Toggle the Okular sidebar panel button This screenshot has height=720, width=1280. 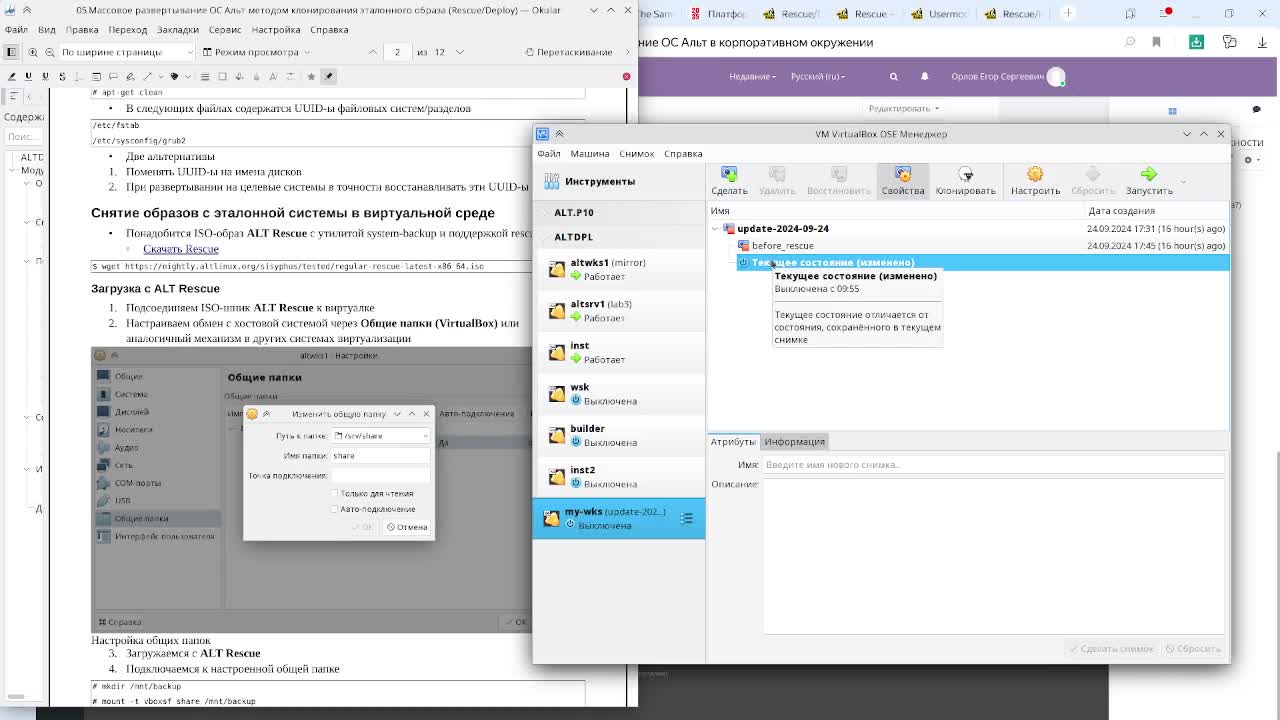(11, 52)
